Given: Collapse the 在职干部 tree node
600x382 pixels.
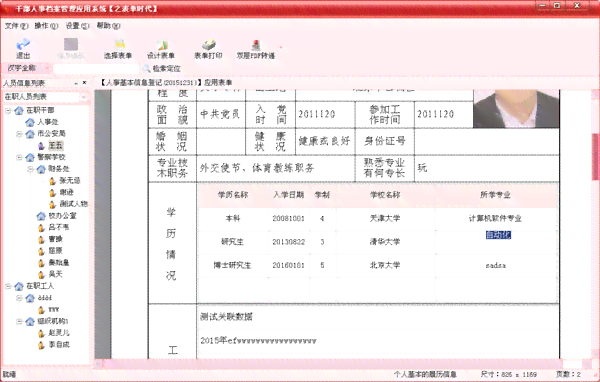Looking at the screenshot, I should 8,110.
